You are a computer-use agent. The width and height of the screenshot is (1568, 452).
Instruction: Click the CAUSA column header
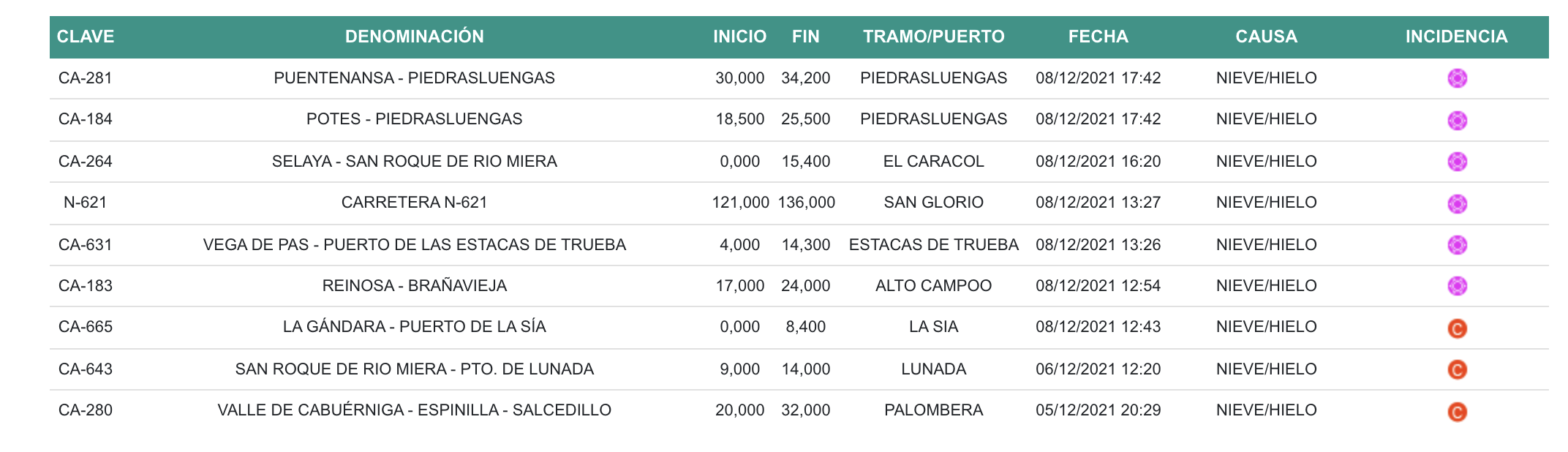coord(1266,37)
